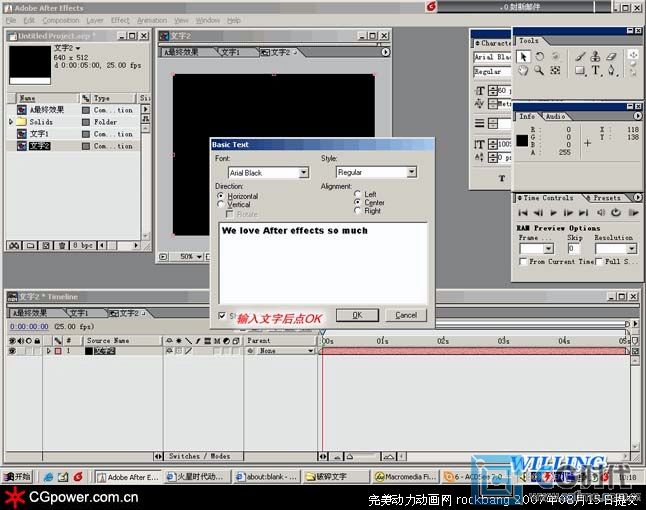
Task: Select the Rotation tool in Tools
Action: (539, 57)
